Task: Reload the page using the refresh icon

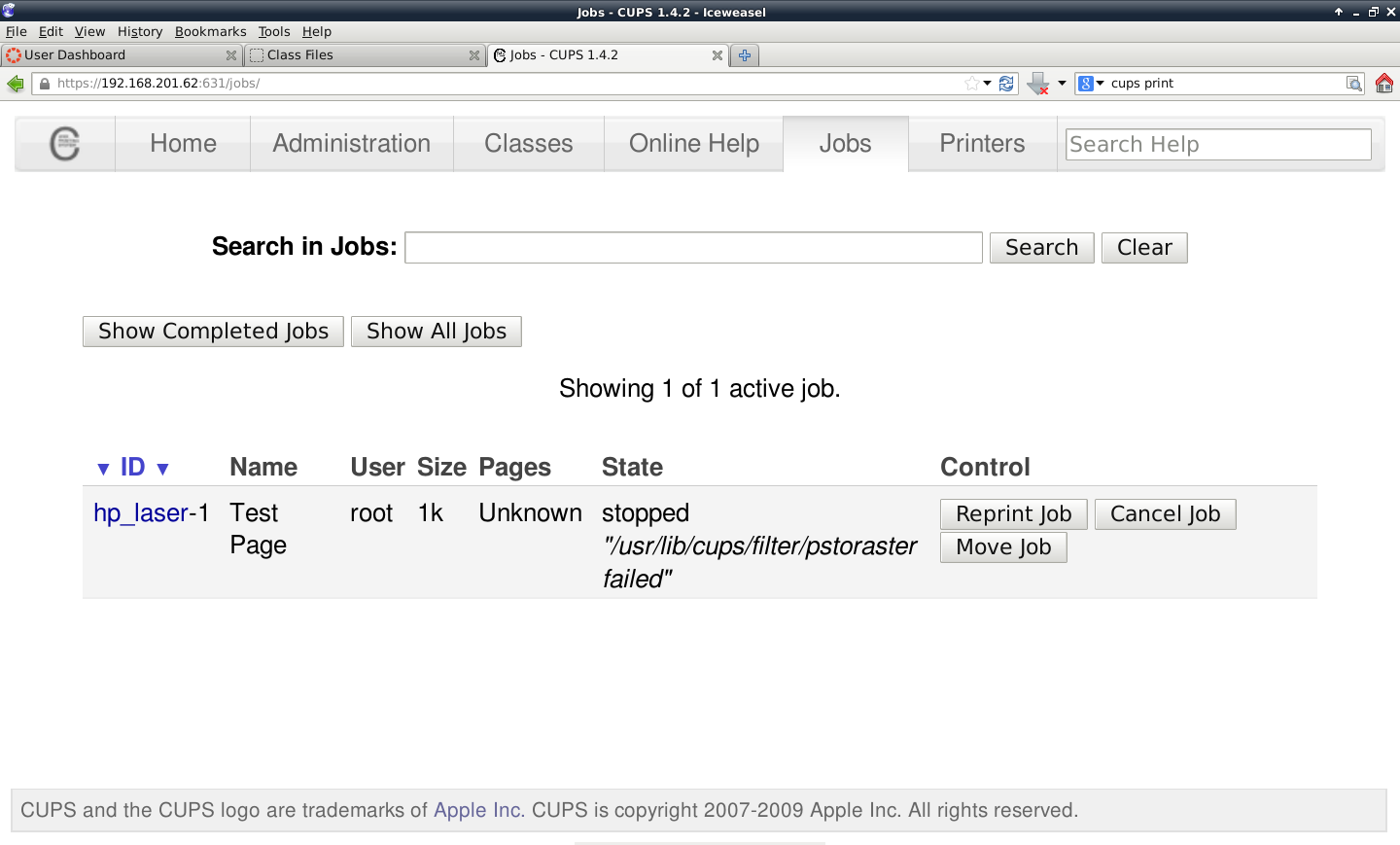Action: pos(1006,84)
